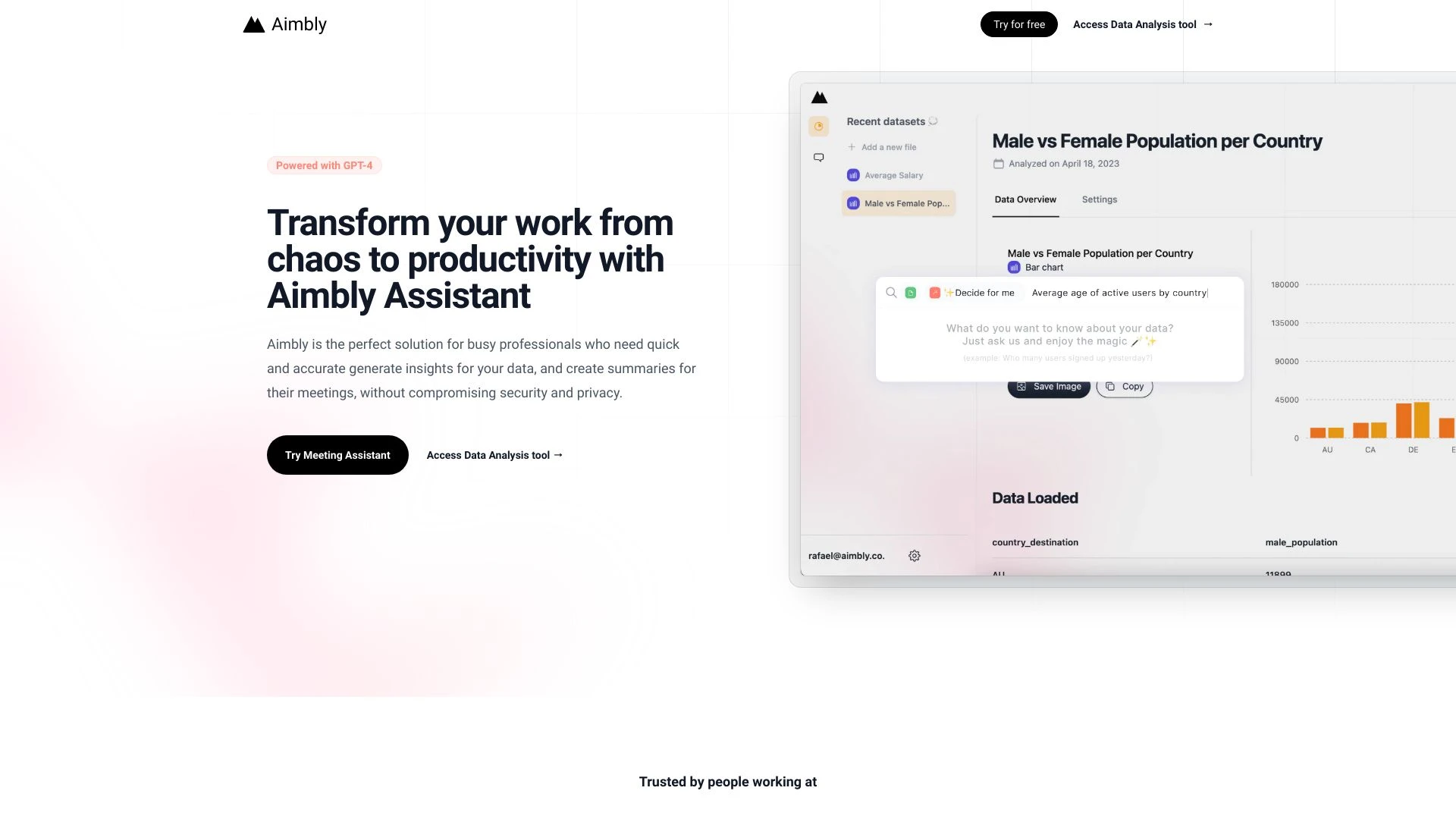Select the Male vs Female Pop dataset item
The height and width of the screenshot is (819, 1456).
(x=898, y=203)
